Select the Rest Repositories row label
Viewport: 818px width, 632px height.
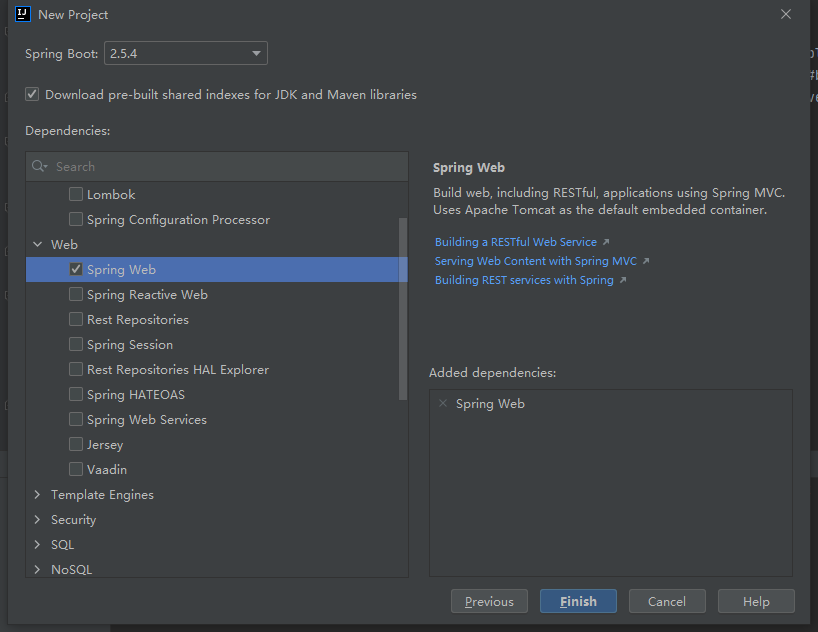pyautogui.click(x=138, y=319)
